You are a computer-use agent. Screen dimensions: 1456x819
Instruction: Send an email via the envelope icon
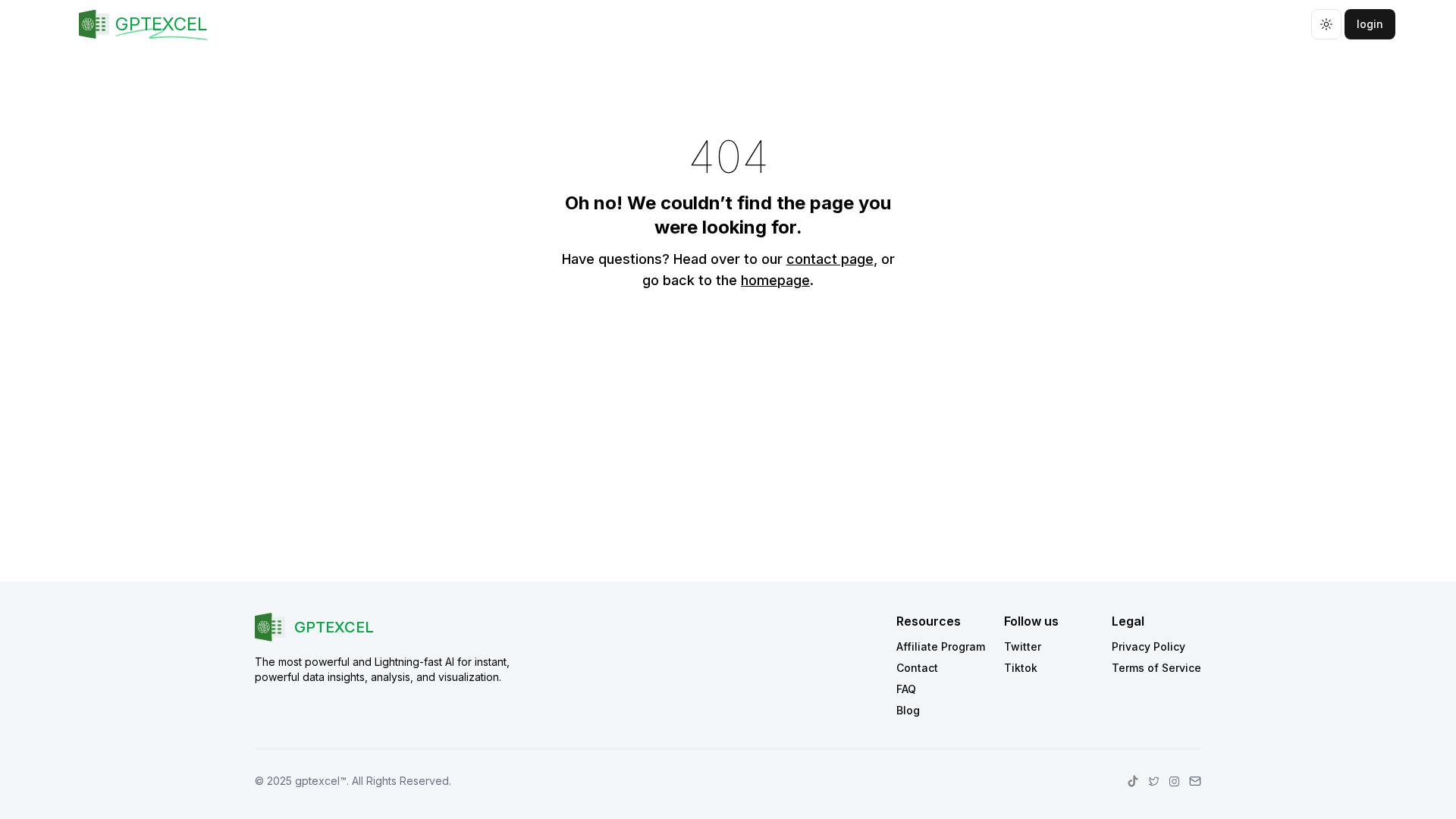(1195, 781)
